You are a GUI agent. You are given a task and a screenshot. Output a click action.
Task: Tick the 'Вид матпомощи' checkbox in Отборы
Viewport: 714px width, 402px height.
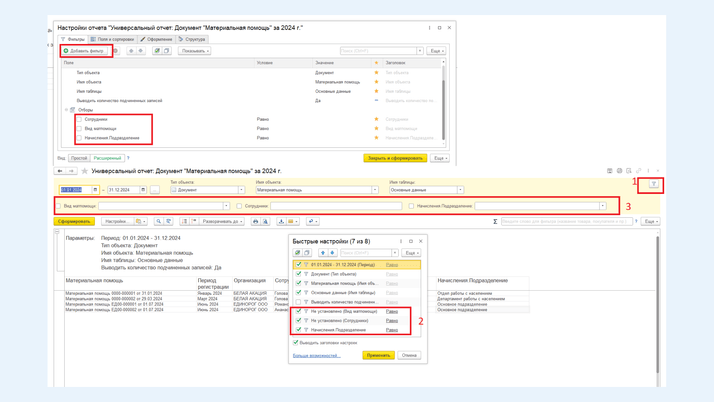point(80,128)
